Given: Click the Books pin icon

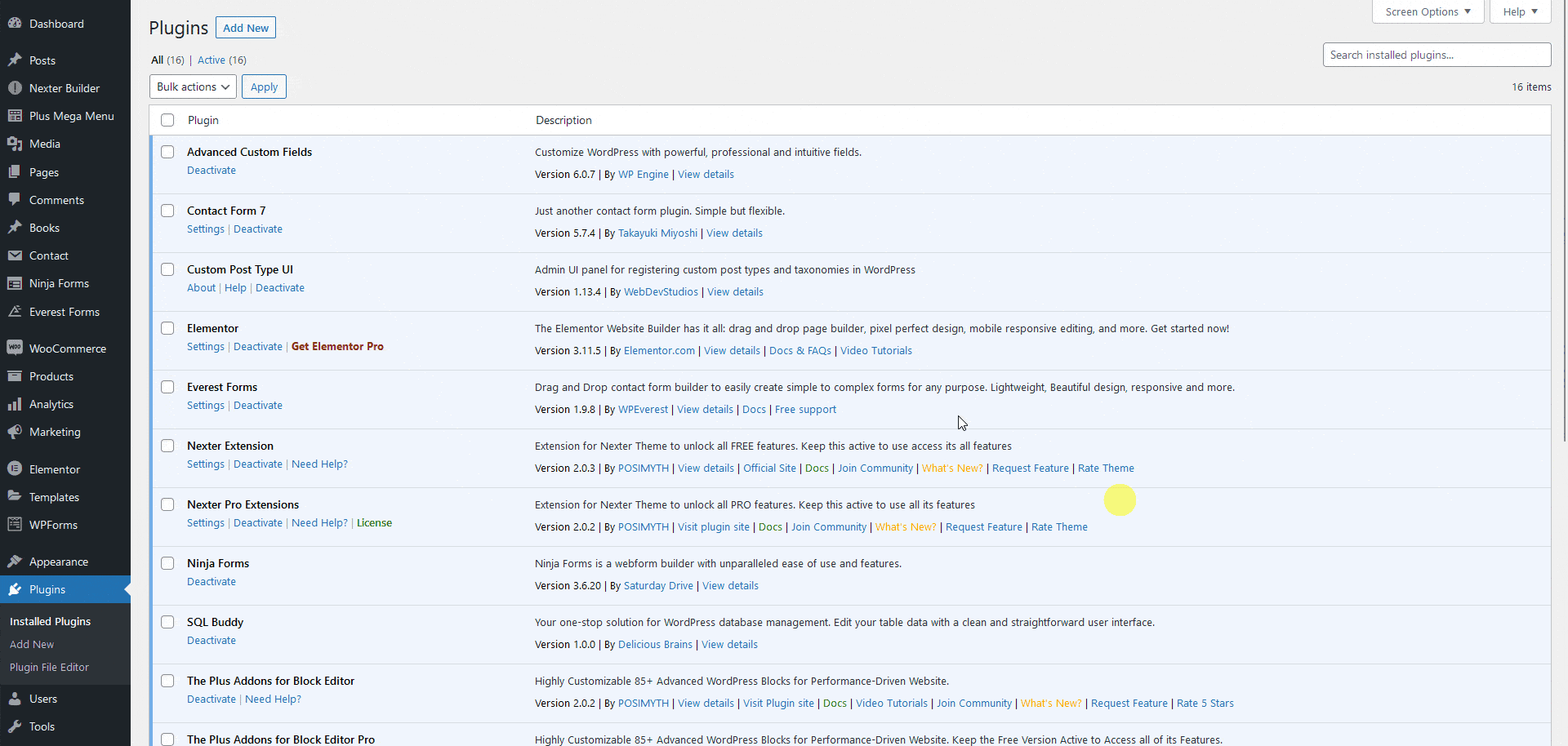Looking at the screenshot, I should pos(15,228).
